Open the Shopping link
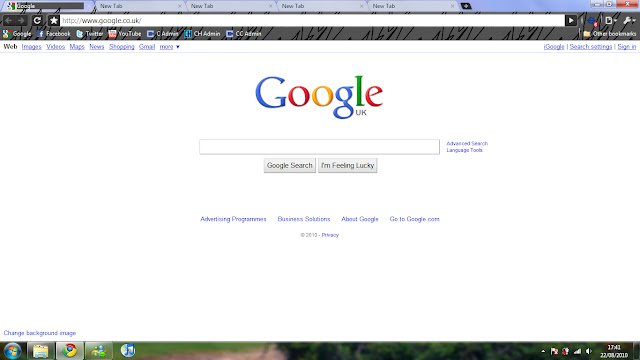Image resolution: width=640 pixels, height=360 pixels. point(122,47)
